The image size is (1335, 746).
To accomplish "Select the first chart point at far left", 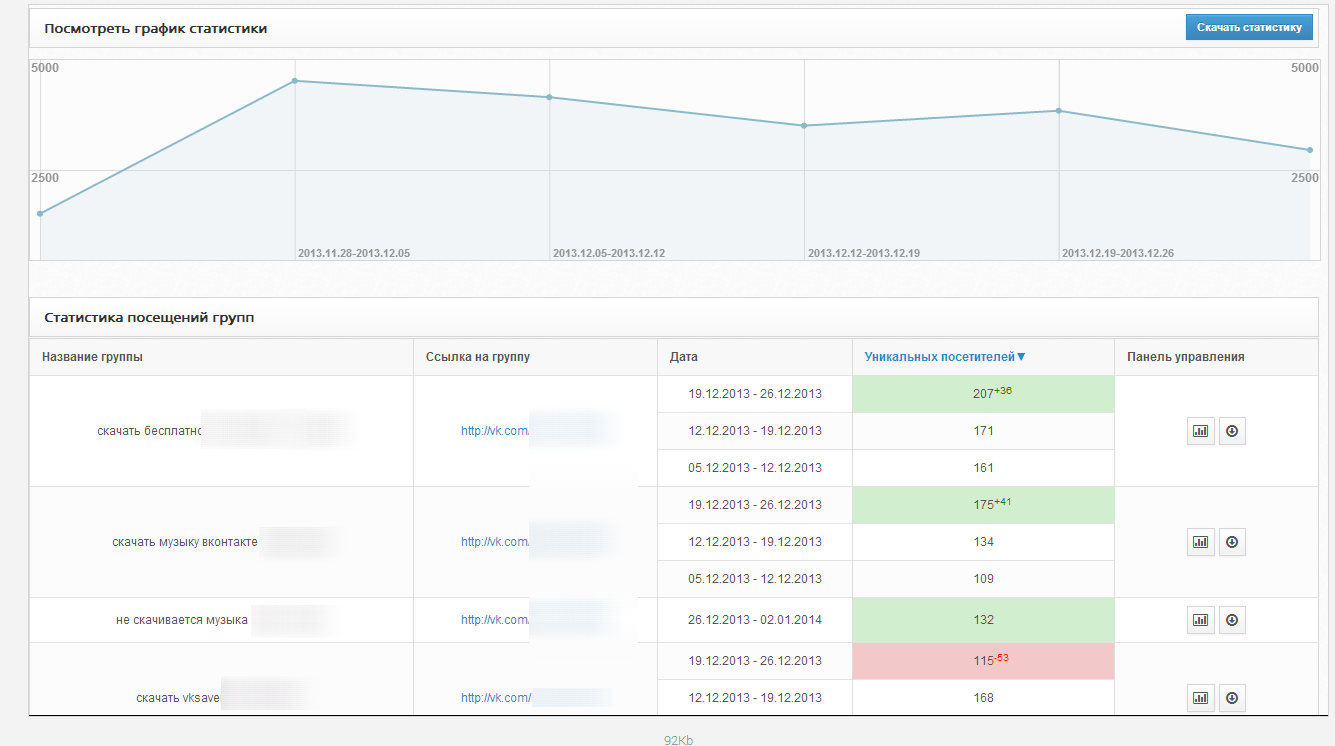I will coord(40,213).
